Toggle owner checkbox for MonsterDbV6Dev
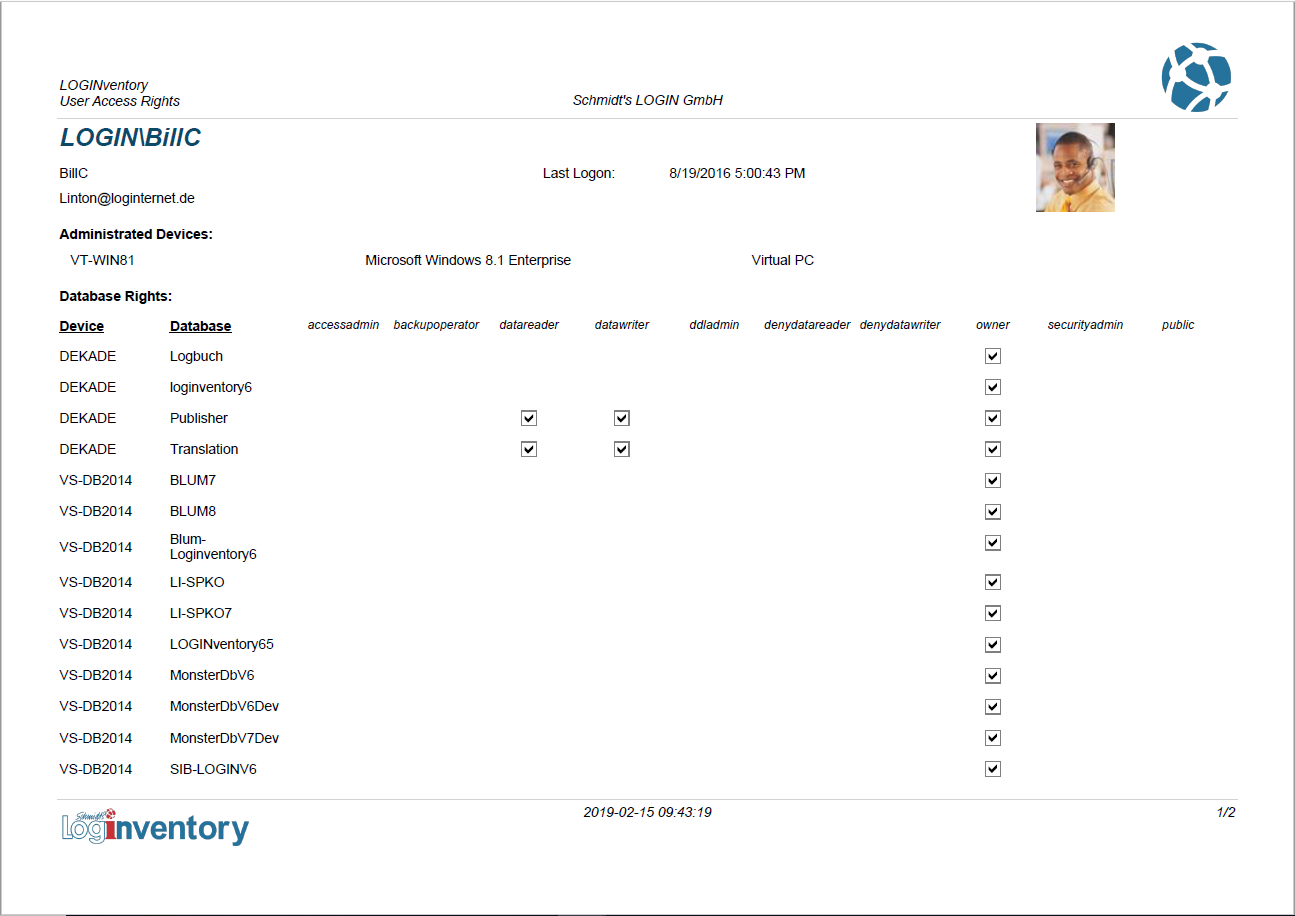Screen dimensions: 1295x916 pos(993,706)
